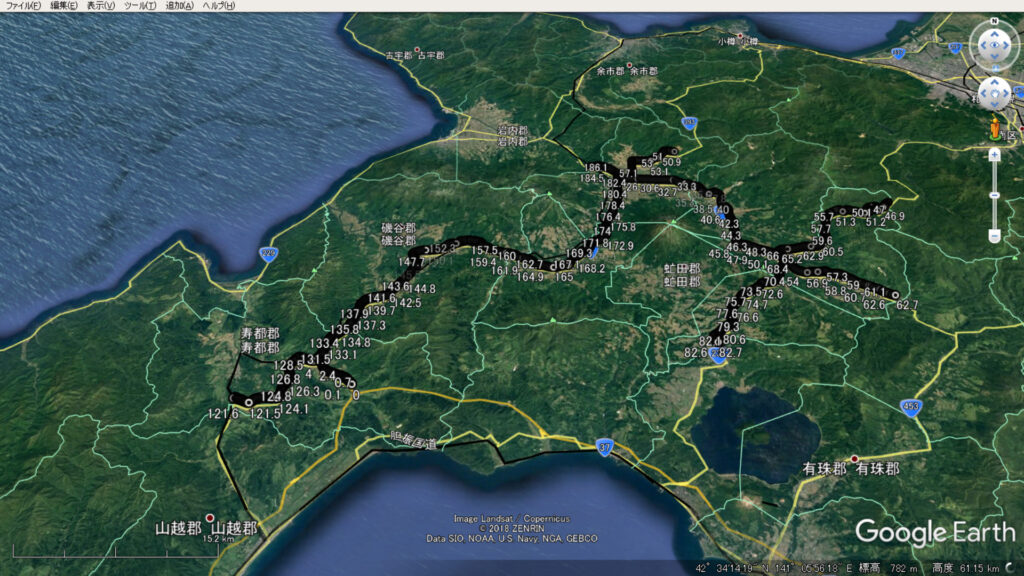Click the 121.6 track start waypoint
Viewport: 1024px width, 576px height.
[248, 402]
